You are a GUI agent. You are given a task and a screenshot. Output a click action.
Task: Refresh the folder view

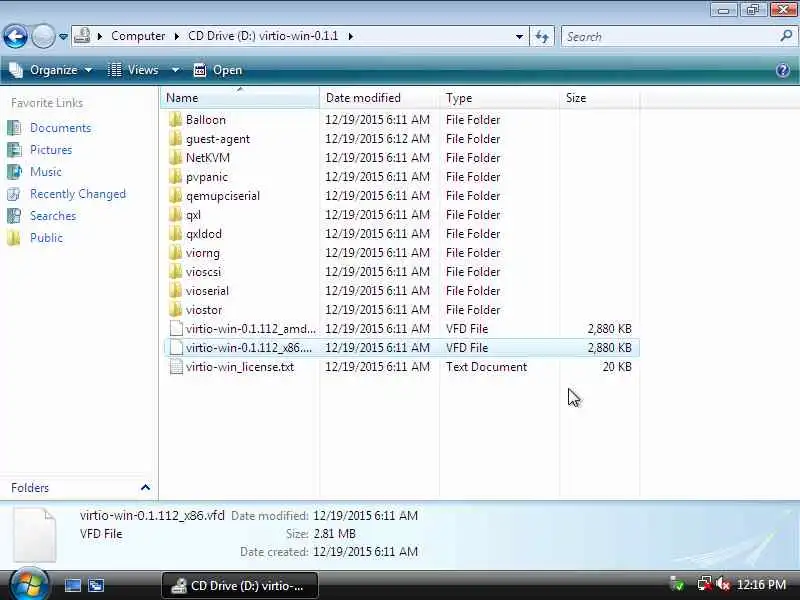coord(542,37)
